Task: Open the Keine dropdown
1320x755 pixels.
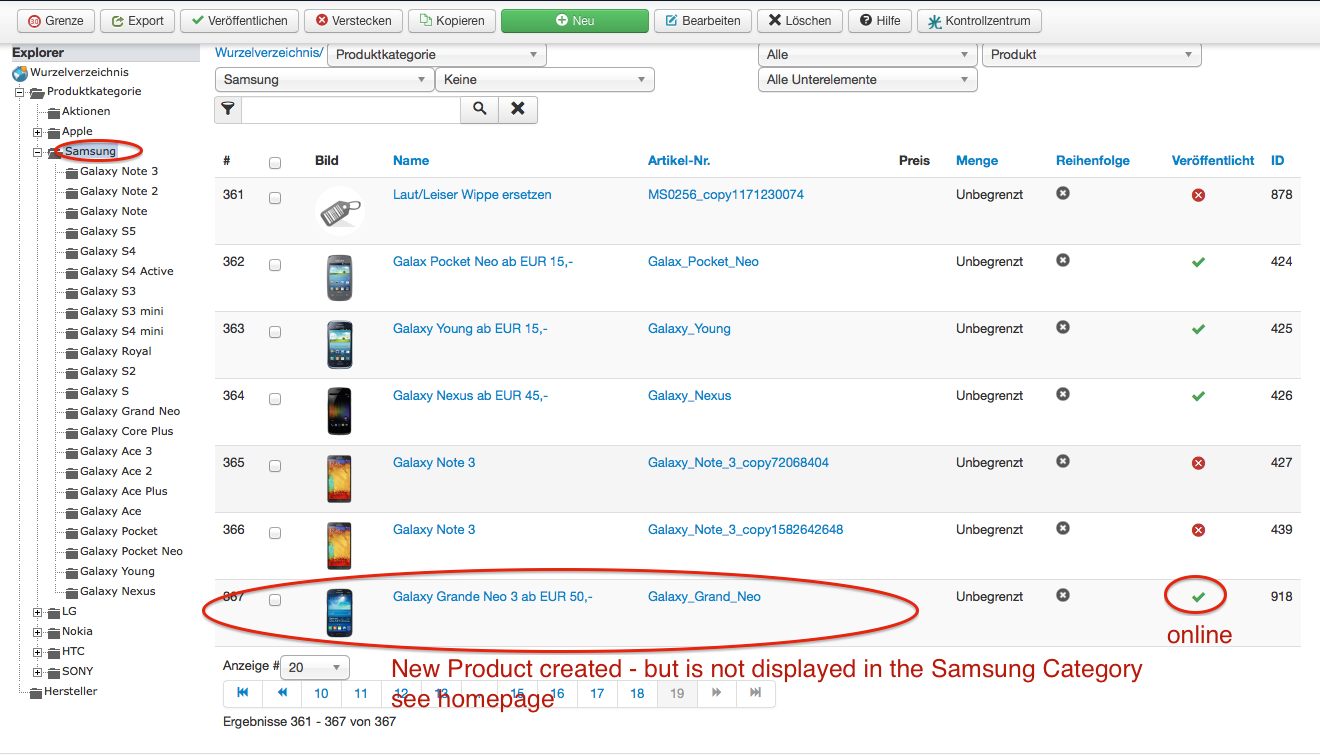Action: pos(545,80)
